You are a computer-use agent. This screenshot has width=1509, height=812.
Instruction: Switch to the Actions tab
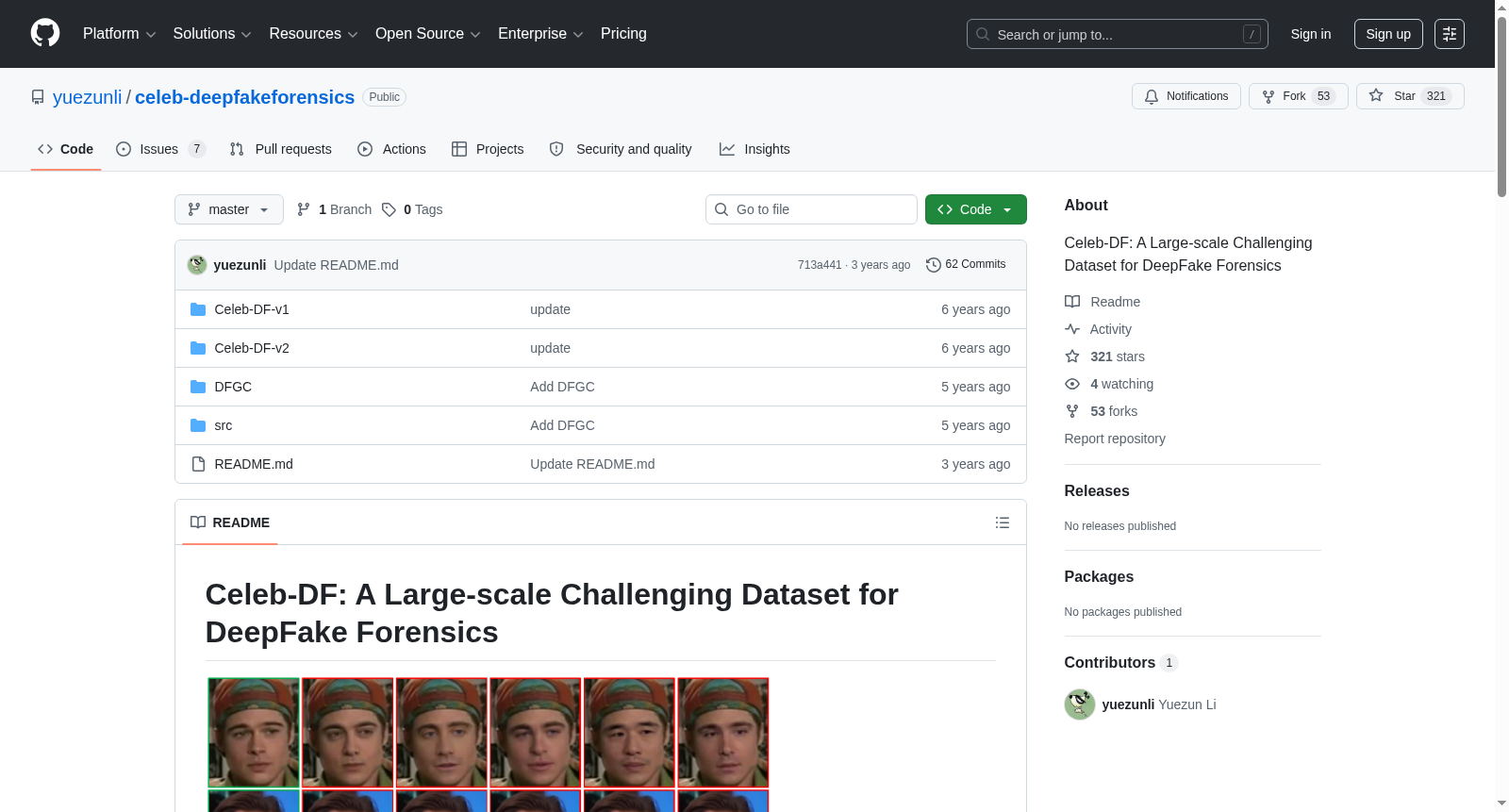pos(392,149)
